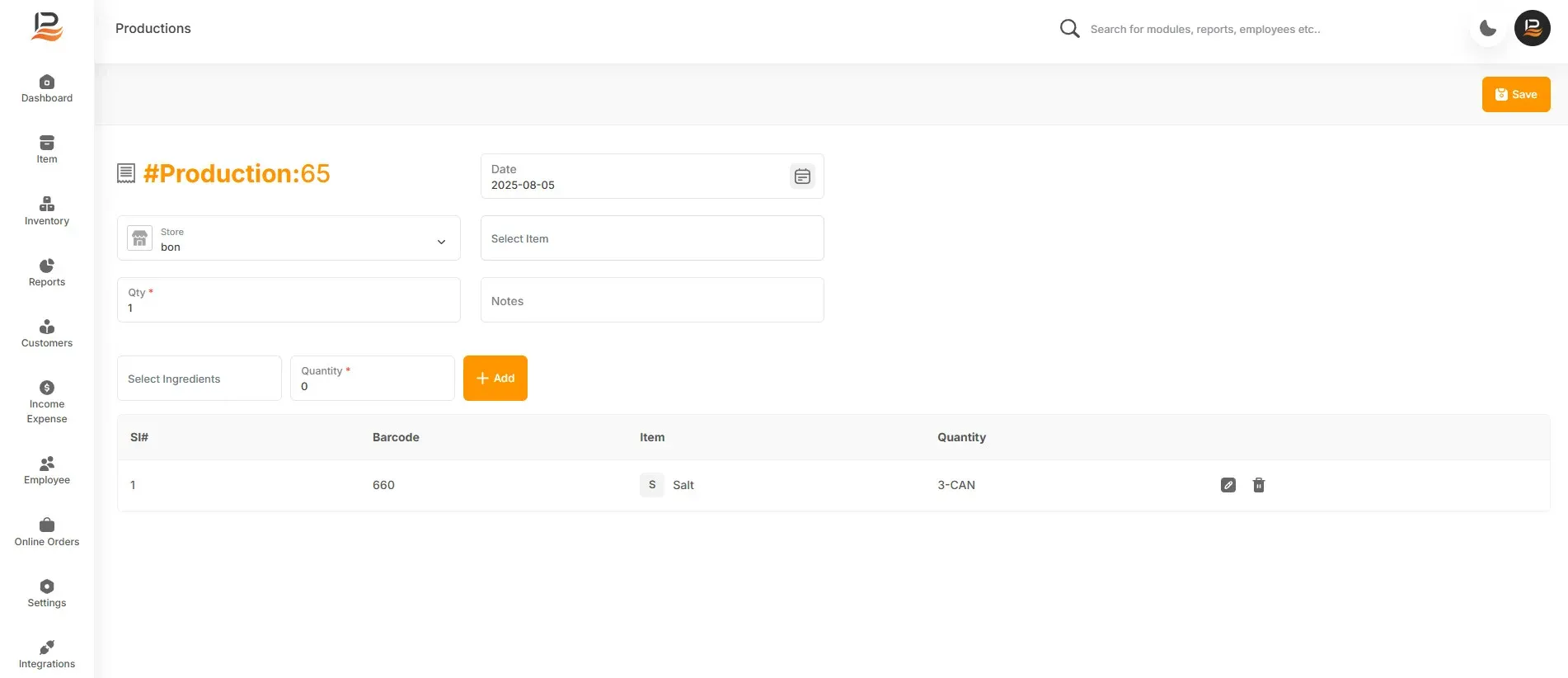Viewport: 1568px width, 678px height.
Task: Delete the Salt ingredient row
Action: (x=1259, y=485)
